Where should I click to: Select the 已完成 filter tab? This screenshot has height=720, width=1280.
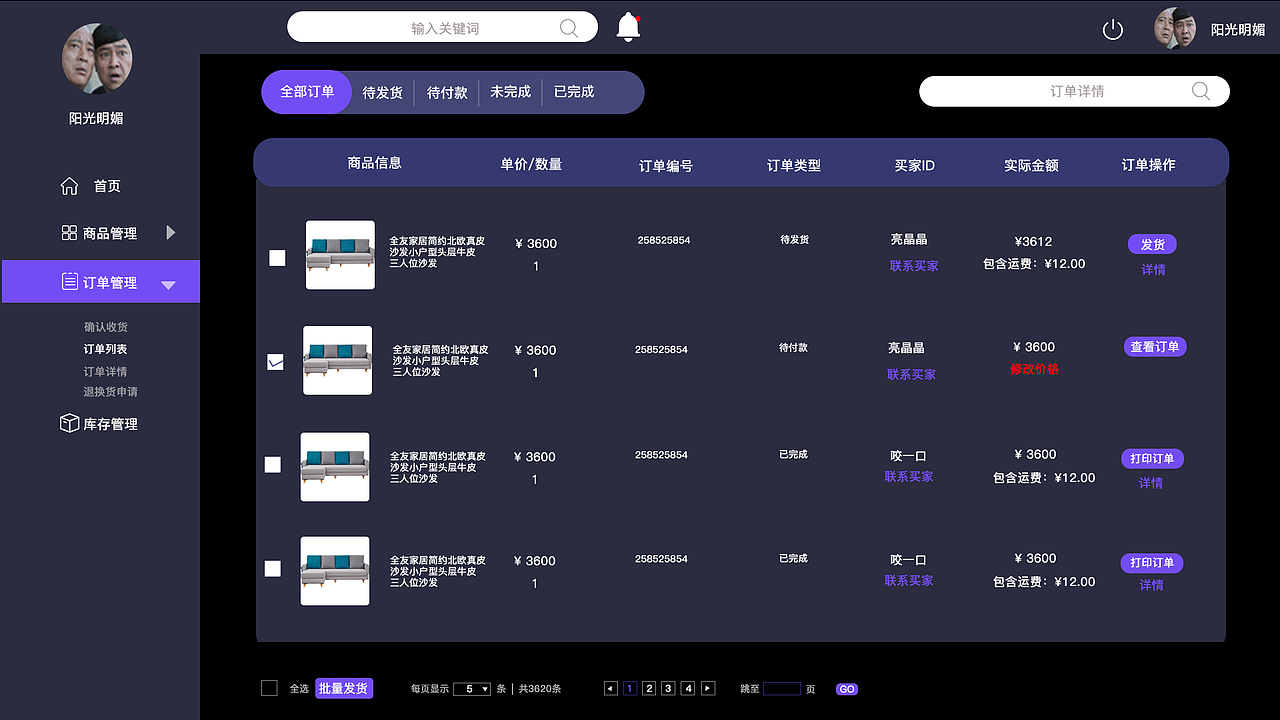coord(573,91)
